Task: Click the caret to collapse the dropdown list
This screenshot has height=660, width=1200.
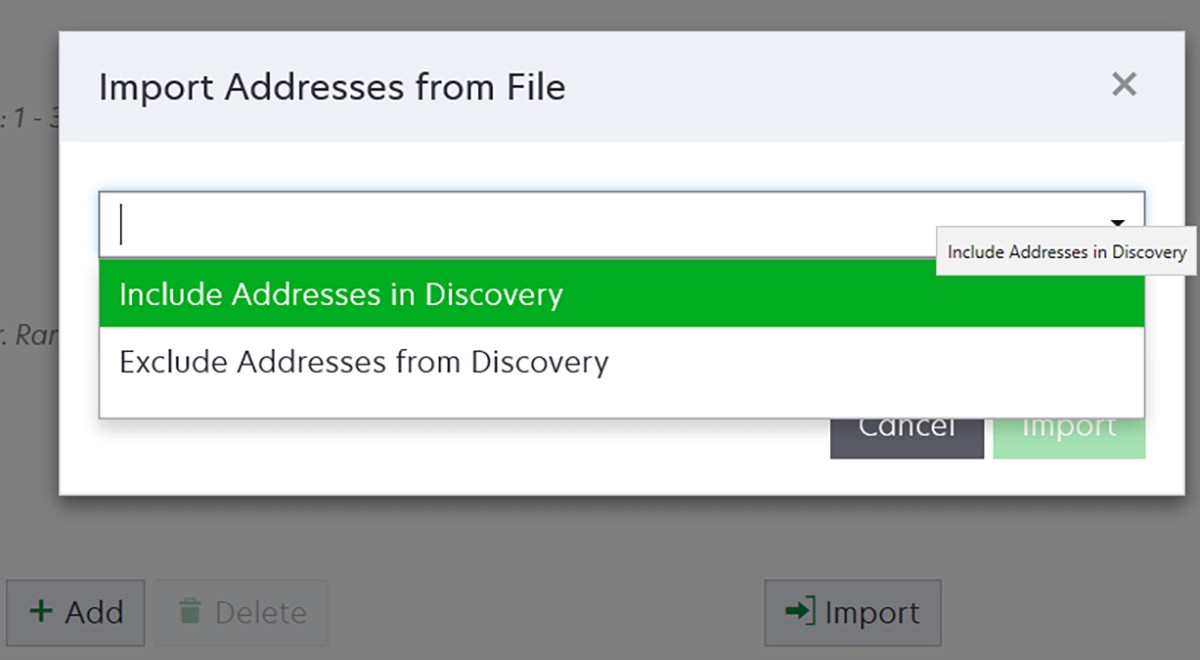Action: [x=1117, y=222]
